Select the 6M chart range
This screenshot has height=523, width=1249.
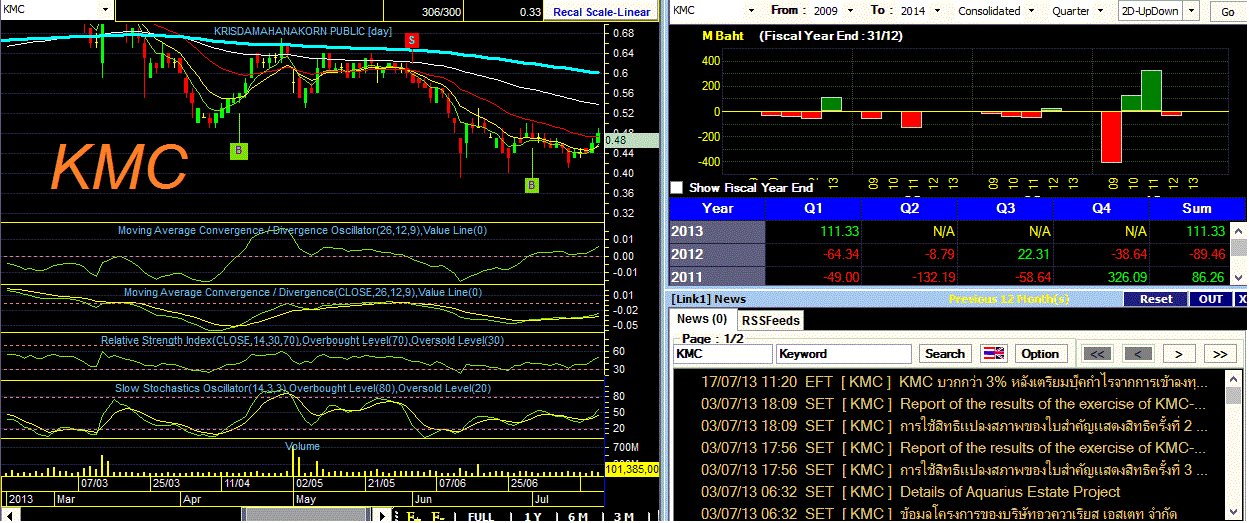click(x=577, y=516)
